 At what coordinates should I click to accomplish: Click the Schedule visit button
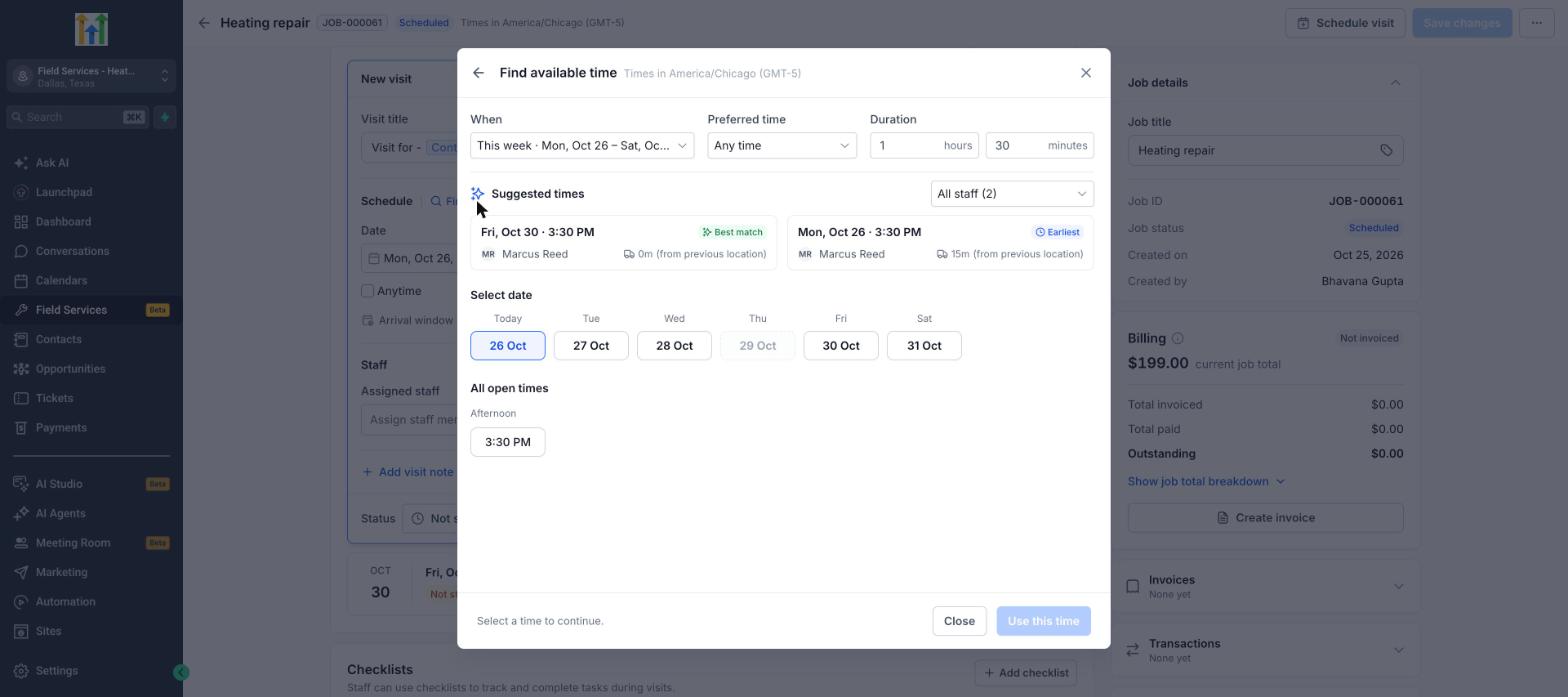(x=1345, y=23)
